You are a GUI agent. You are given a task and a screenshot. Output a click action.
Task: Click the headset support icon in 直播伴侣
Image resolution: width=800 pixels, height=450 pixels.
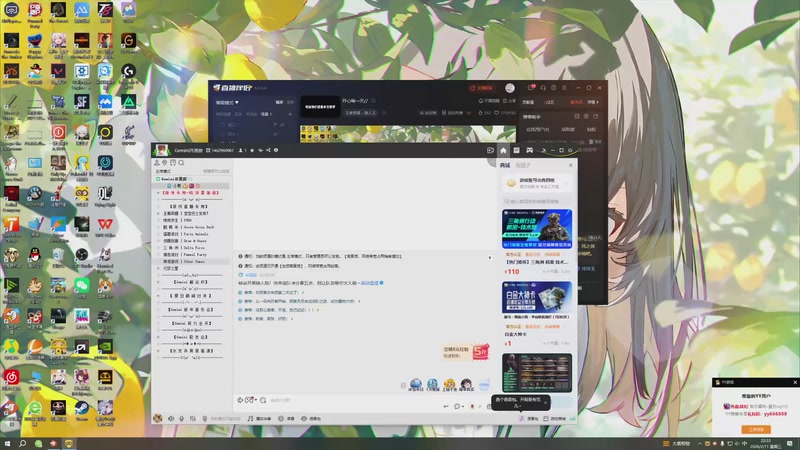pyautogui.click(x=543, y=88)
